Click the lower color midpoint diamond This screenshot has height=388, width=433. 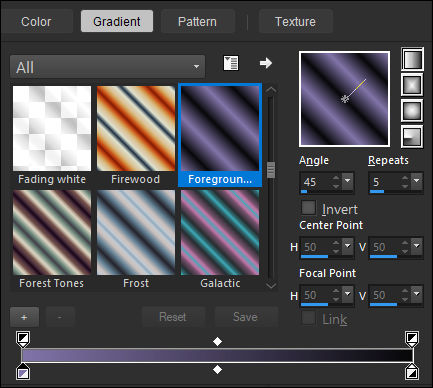(217, 369)
